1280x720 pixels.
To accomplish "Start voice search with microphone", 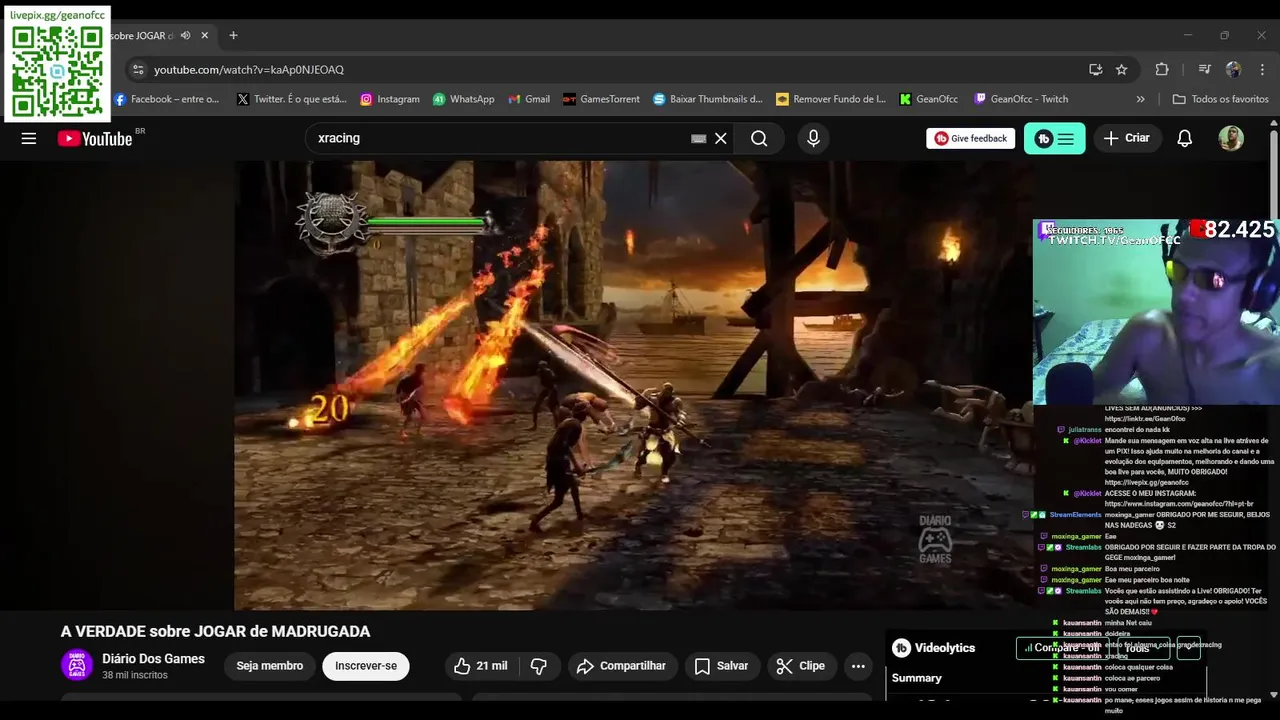I will coord(813,139).
